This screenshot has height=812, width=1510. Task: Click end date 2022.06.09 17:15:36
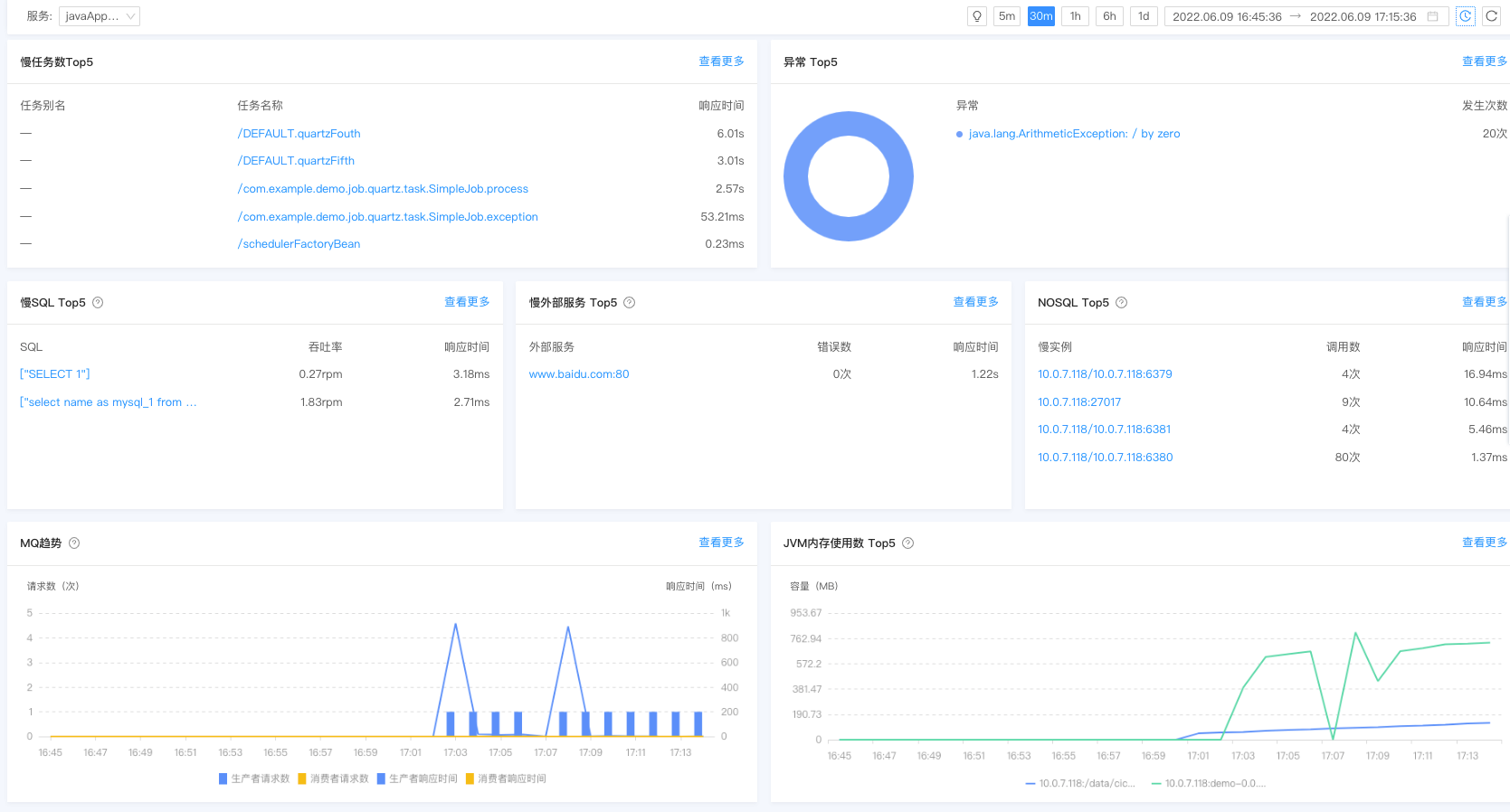tap(1363, 17)
